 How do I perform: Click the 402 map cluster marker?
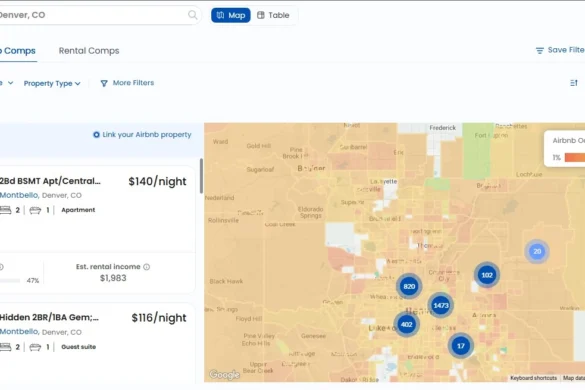(x=406, y=324)
